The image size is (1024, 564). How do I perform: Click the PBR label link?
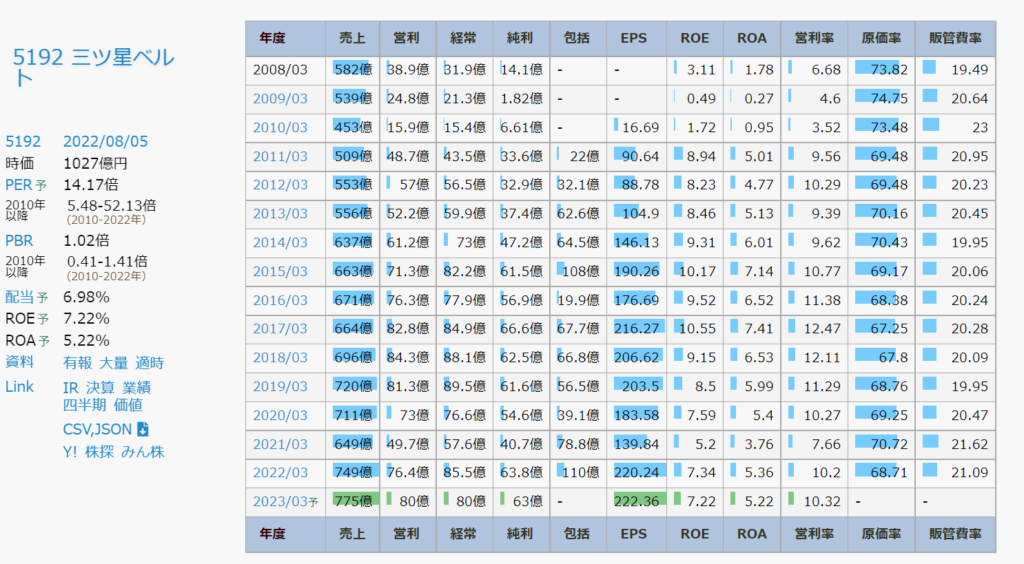[x=19, y=241]
